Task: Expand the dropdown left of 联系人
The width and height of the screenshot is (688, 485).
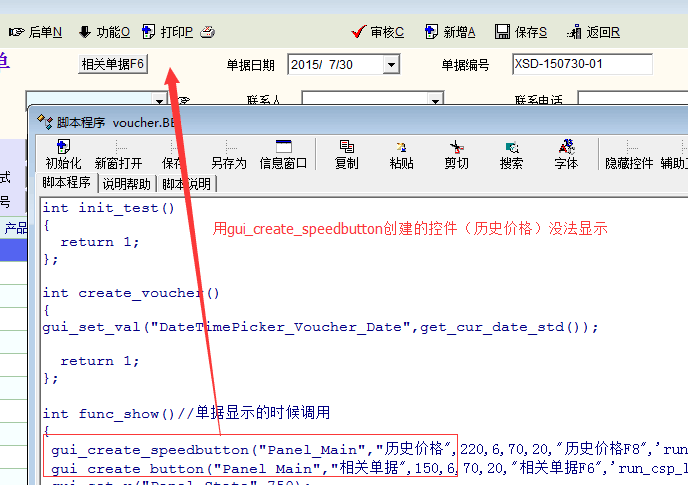Action: 159,100
